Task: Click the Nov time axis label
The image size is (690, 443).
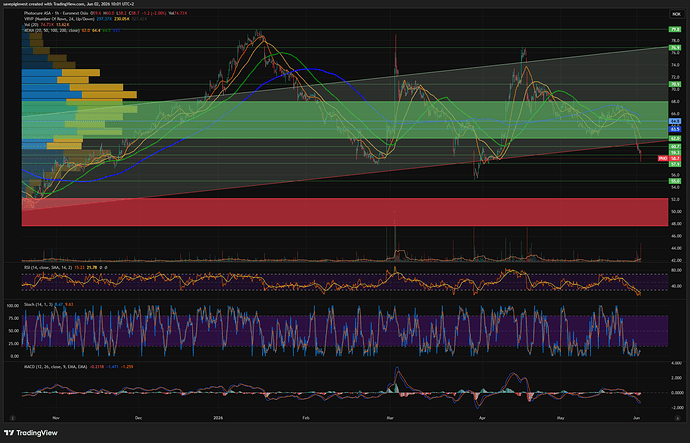Action: coord(55,418)
